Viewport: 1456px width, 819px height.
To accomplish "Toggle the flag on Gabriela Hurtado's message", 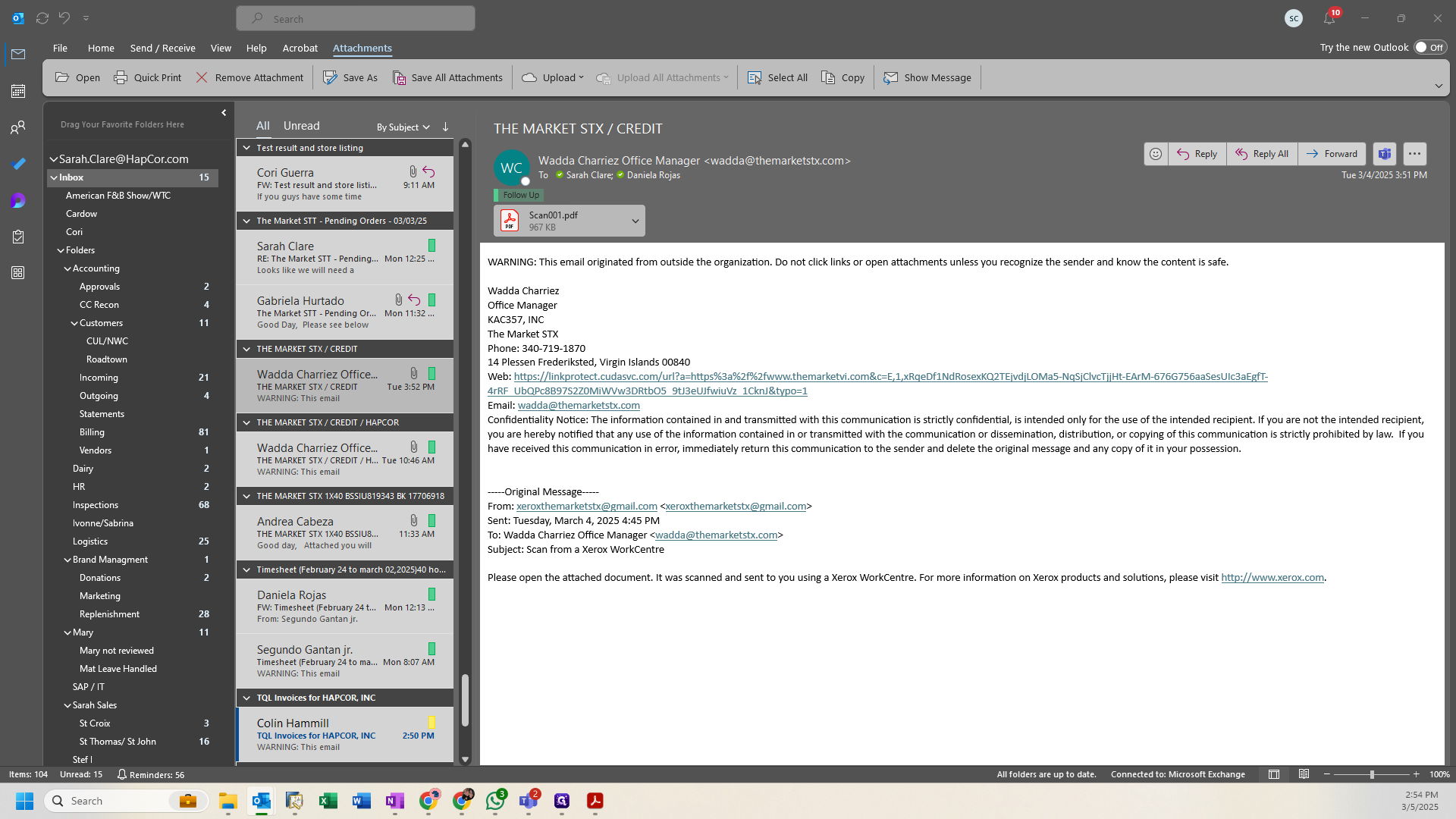I will (431, 300).
